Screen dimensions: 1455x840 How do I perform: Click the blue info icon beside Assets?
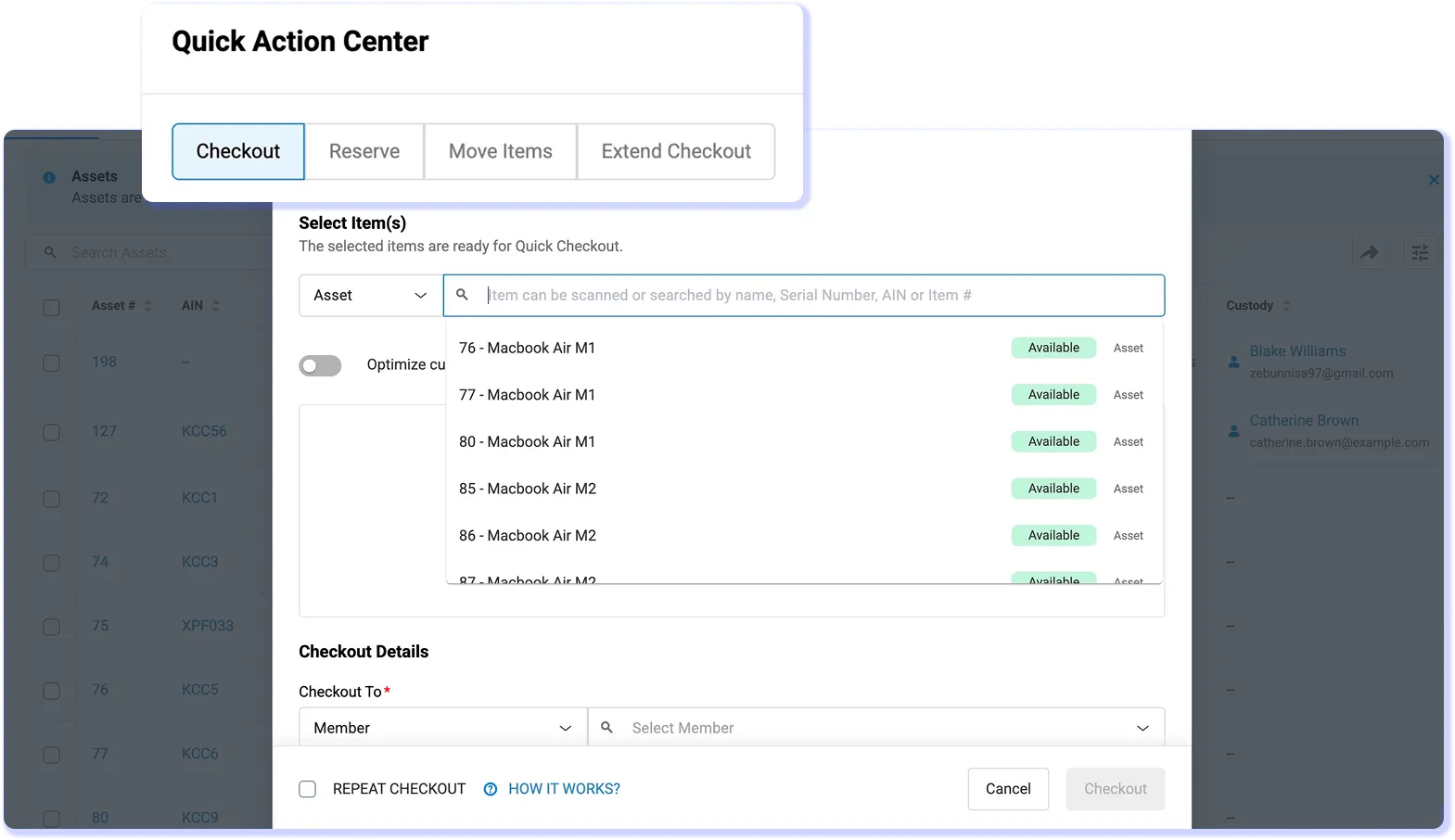click(49, 177)
